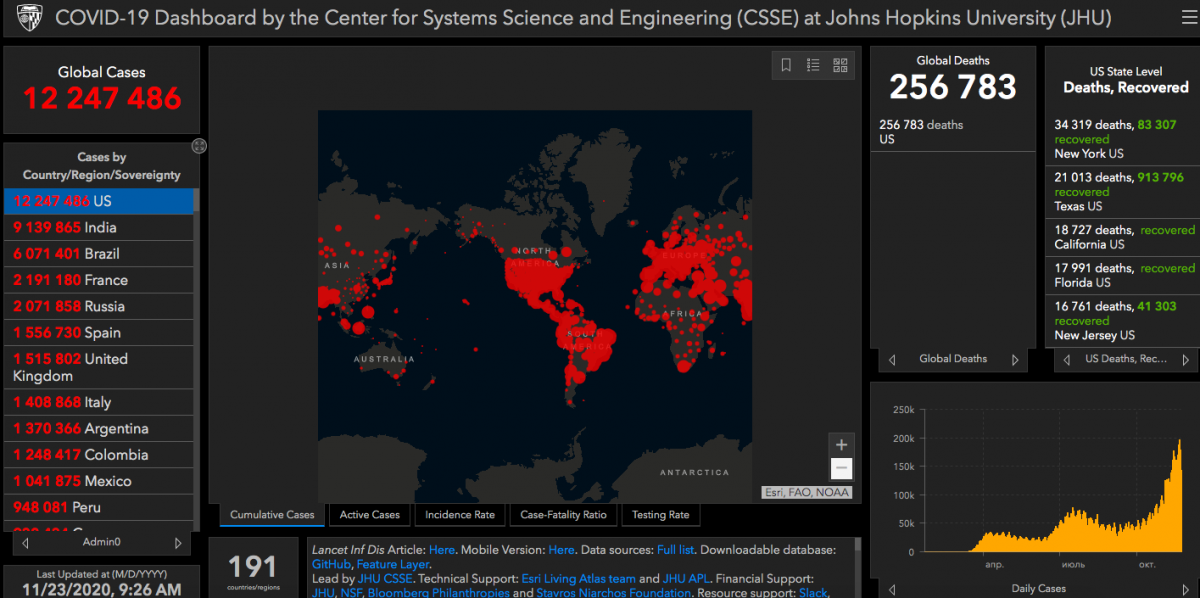
Task: Click the Esri, FAO, NOAA map attribution
Action: 807,492
